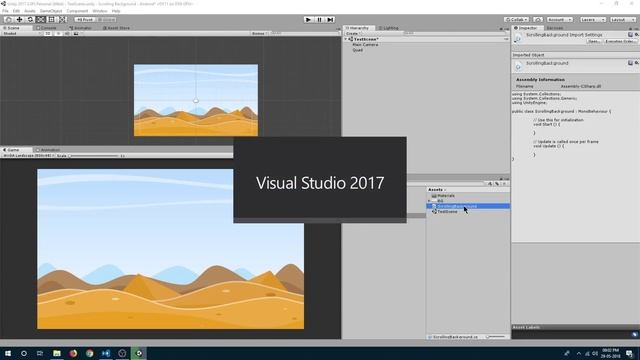The image size is (640, 360).
Task: Select the Scale tool
Action: (41, 20)
